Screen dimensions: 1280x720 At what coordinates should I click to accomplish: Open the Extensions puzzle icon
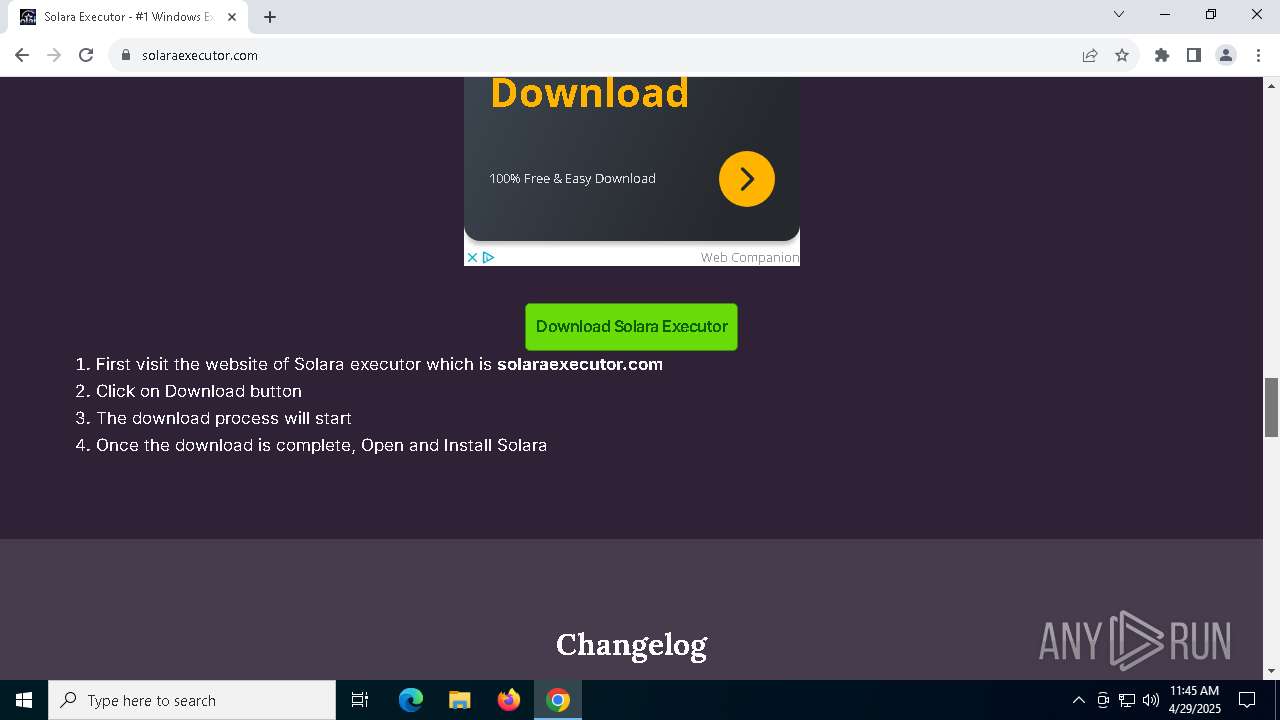[1162, 55]
